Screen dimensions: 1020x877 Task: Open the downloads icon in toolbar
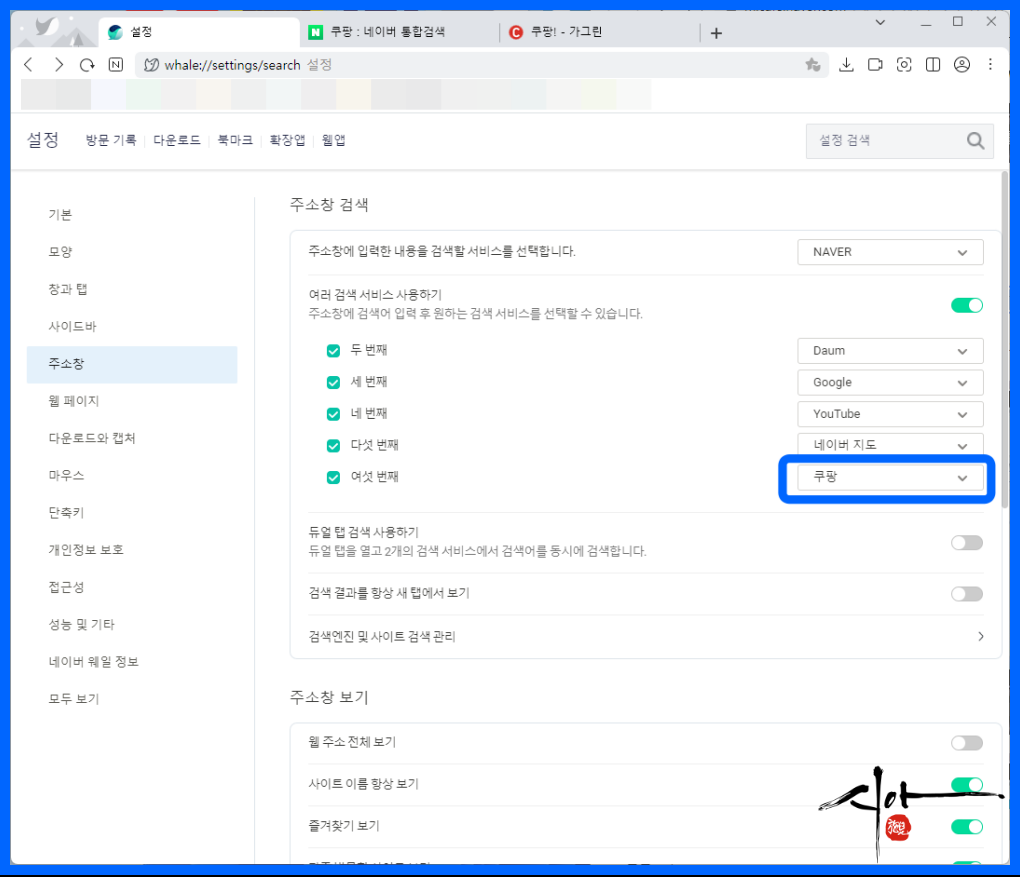coord(846,64)
